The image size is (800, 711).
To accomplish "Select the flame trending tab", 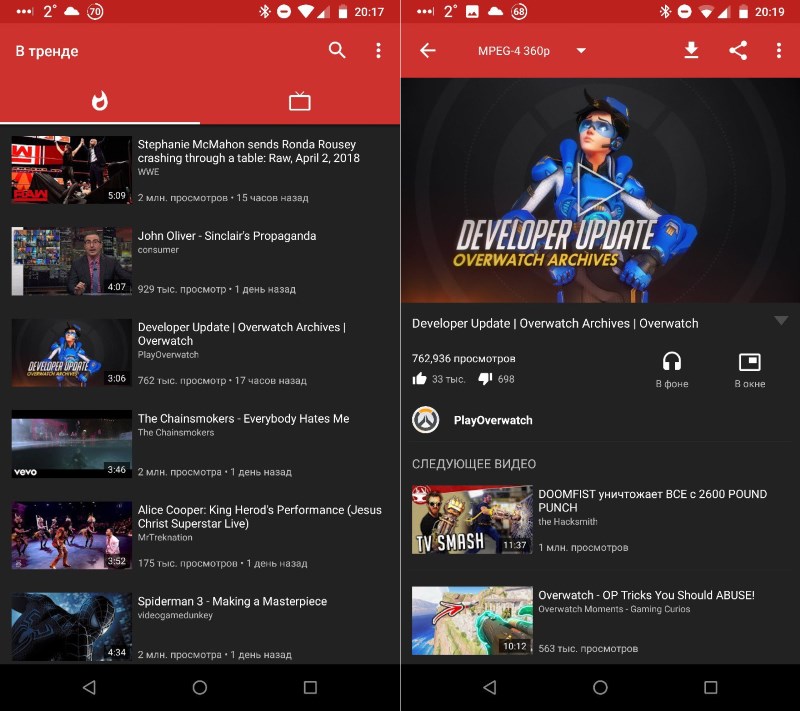I will pos(100,100).
